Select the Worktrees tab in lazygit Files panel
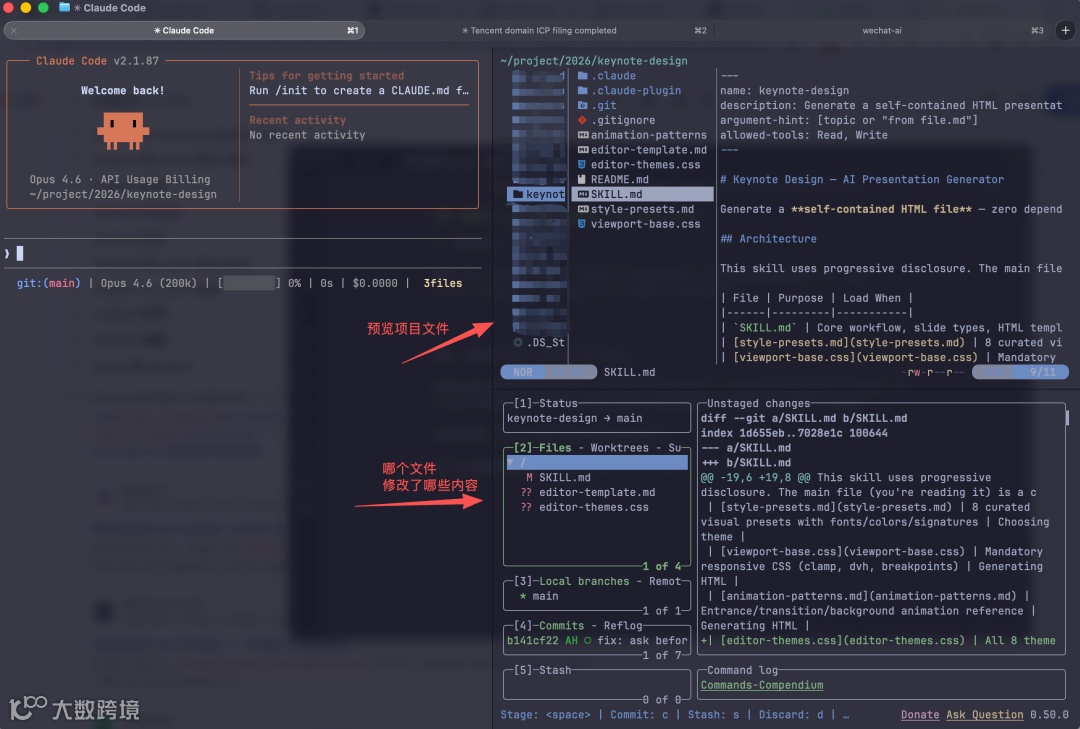The width and height of the screenshot is (1080, 729). tap(619, 448)
